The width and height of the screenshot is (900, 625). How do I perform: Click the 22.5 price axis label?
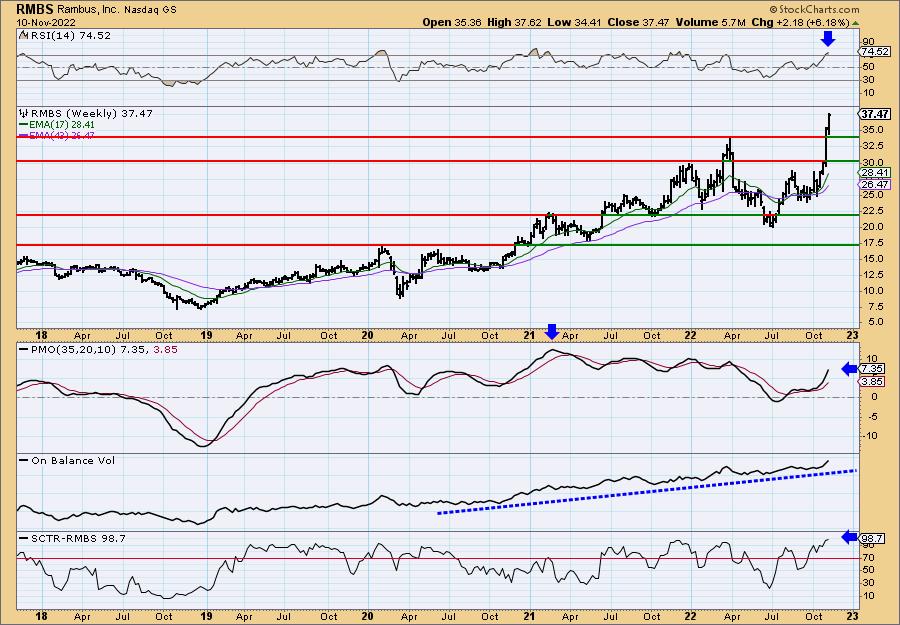[872, 211]
